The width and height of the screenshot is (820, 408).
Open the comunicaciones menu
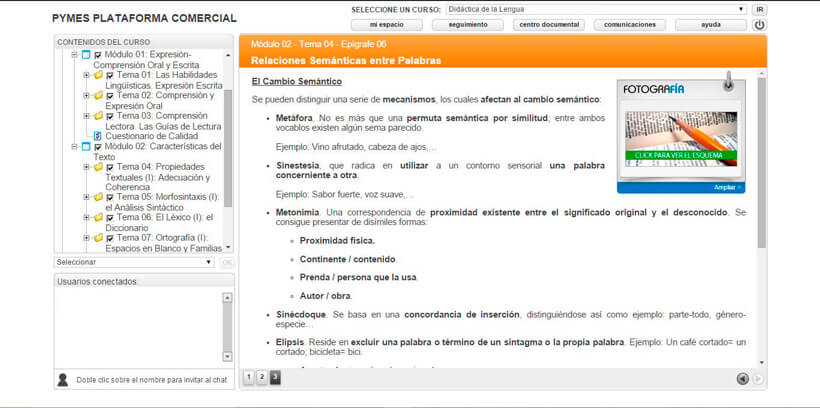[630, 25]
